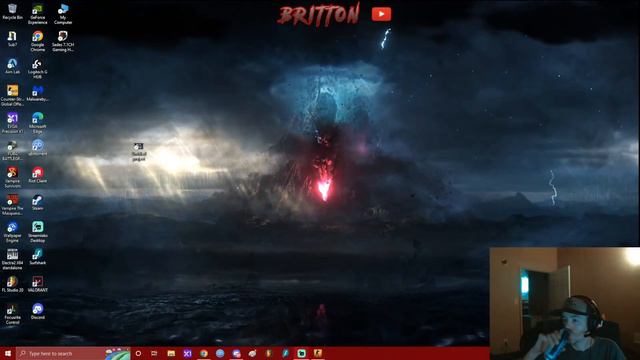Open Dexed standalone synth shortcut with keyboard icon

[12, 260]
